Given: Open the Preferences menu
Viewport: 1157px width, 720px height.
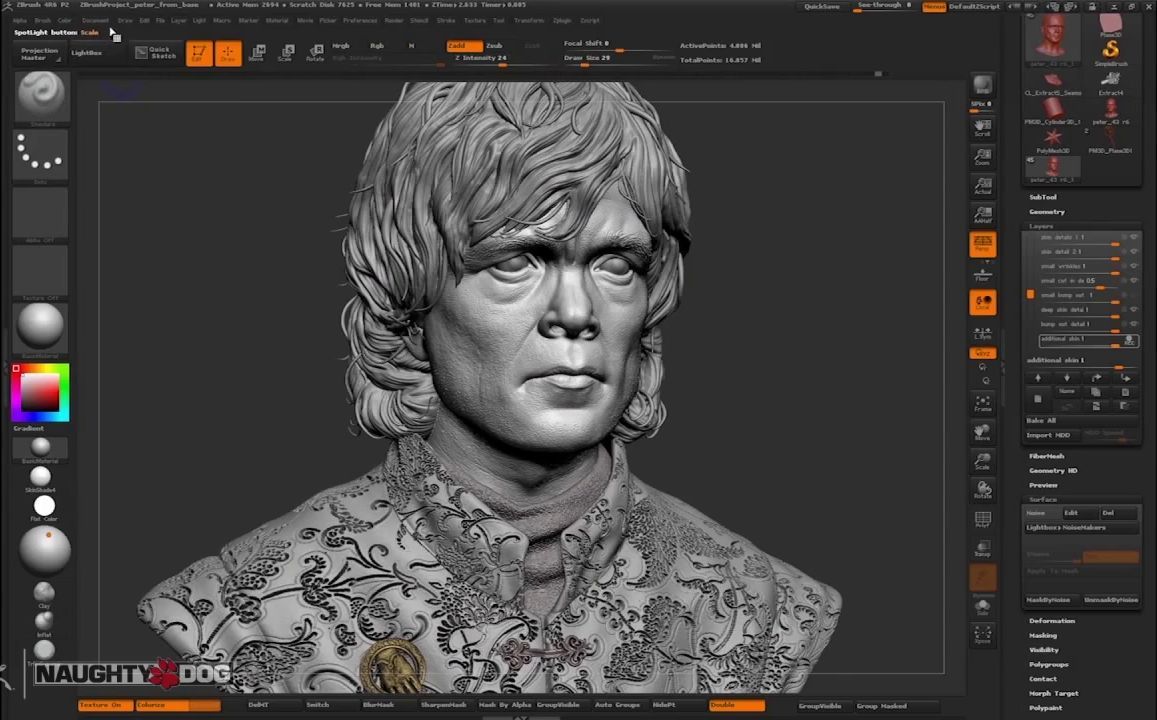Looking at the screenshot, I should pyautogui.click(x=360, y=20).
